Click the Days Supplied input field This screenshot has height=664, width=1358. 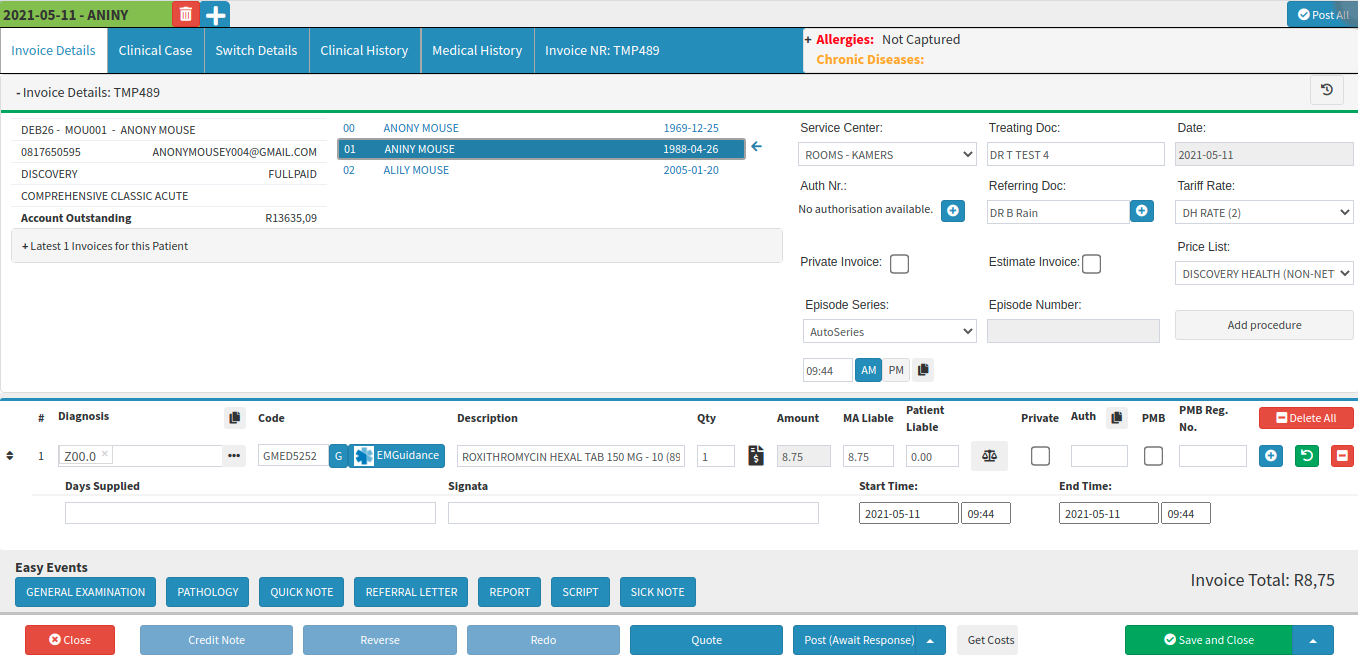click(x=250, y=513)
